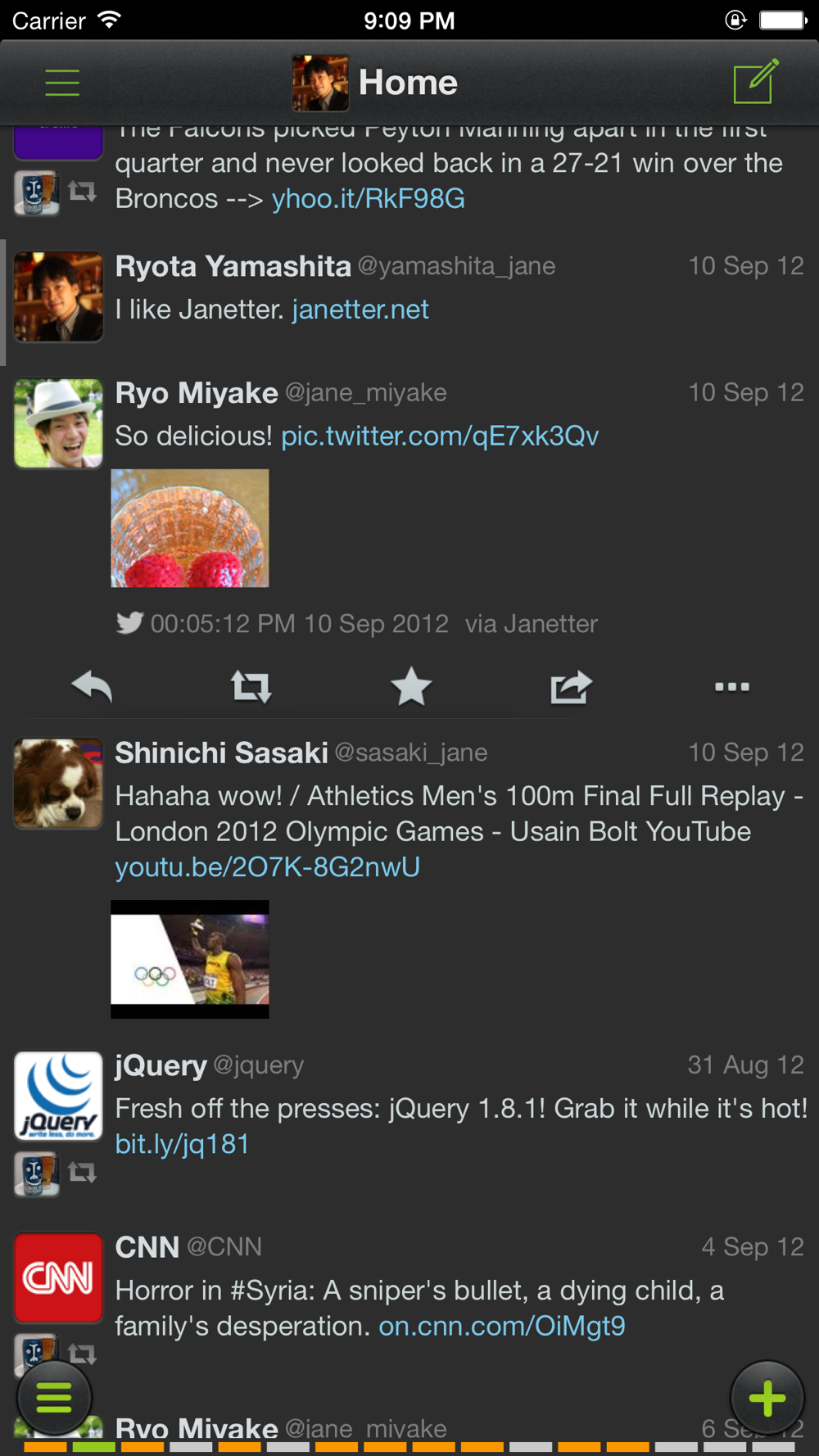The image size is (819, 1456).
Task: Open more options with three dots
Action: point(731,686)
